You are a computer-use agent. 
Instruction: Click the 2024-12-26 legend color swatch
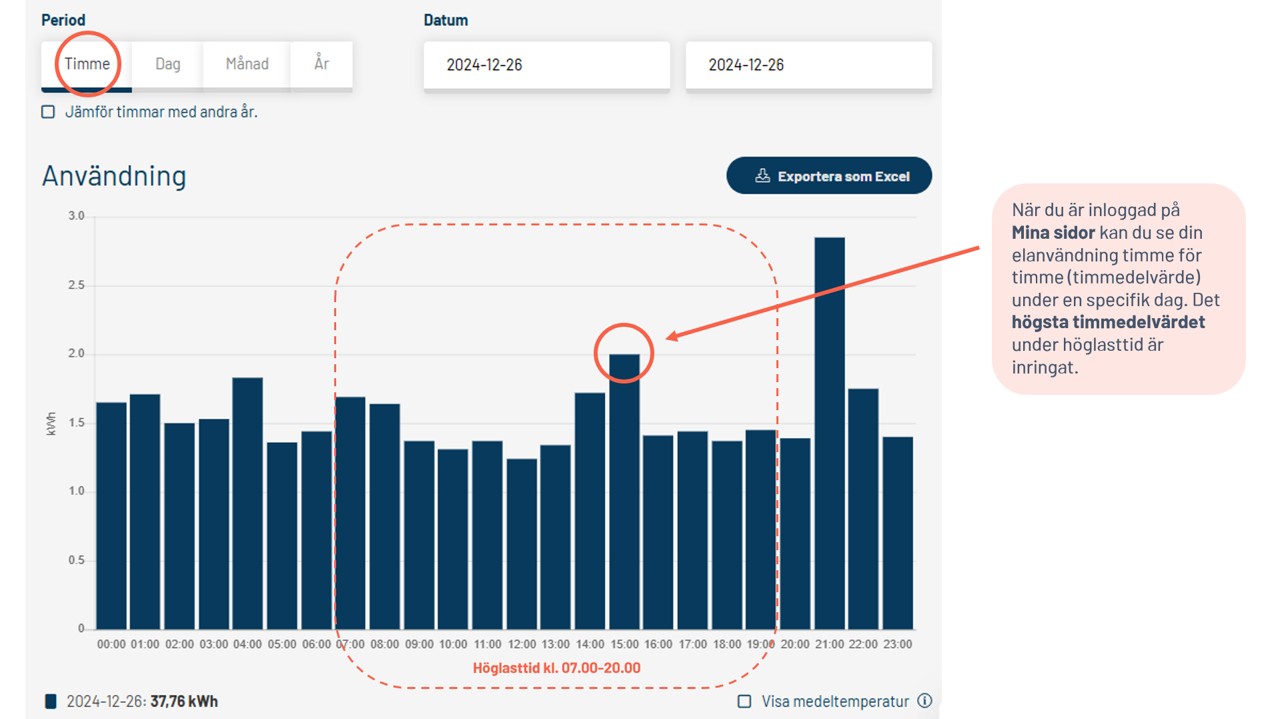[51, 701]
